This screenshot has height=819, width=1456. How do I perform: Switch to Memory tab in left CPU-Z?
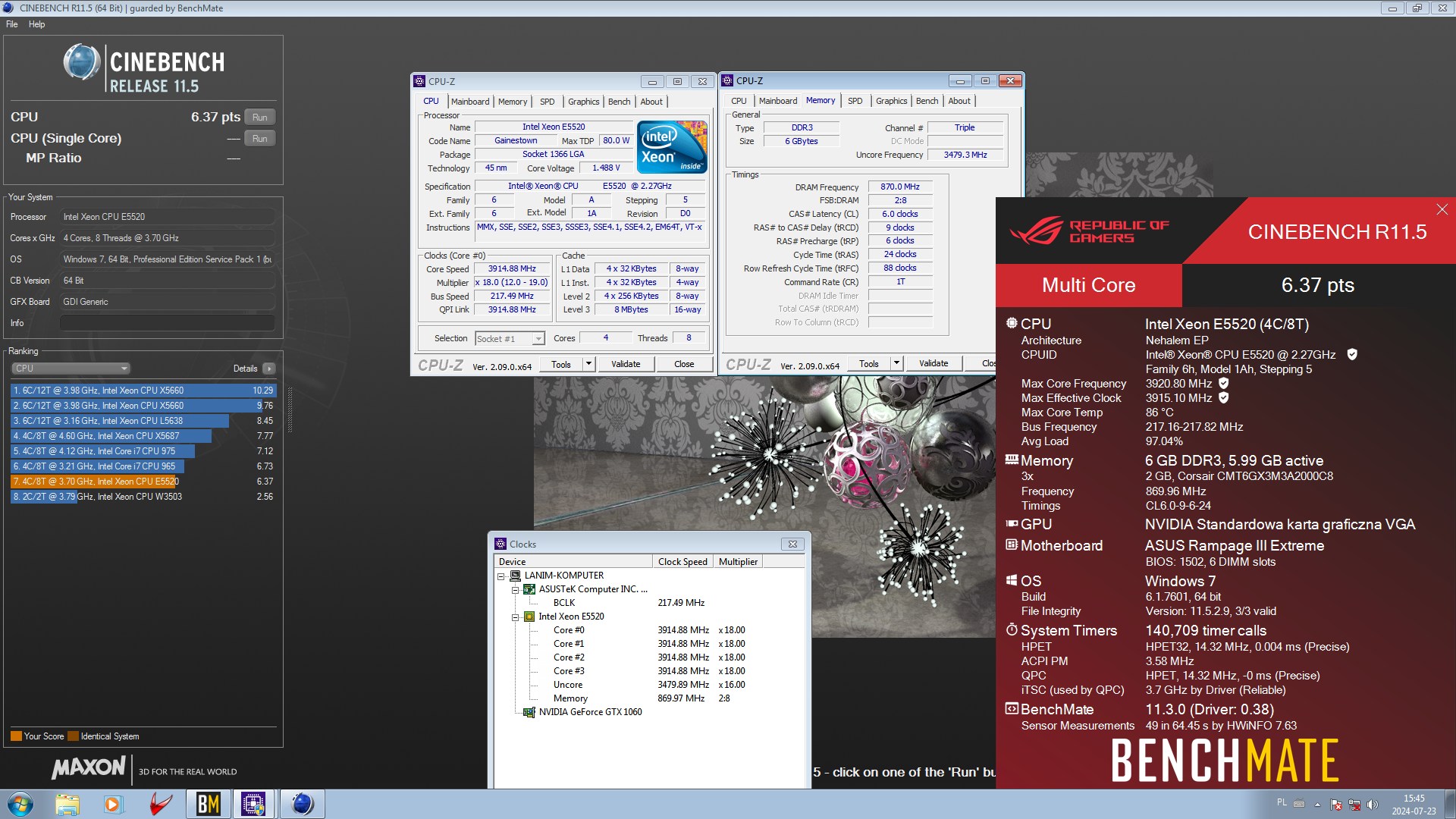[x=513, y=102]
